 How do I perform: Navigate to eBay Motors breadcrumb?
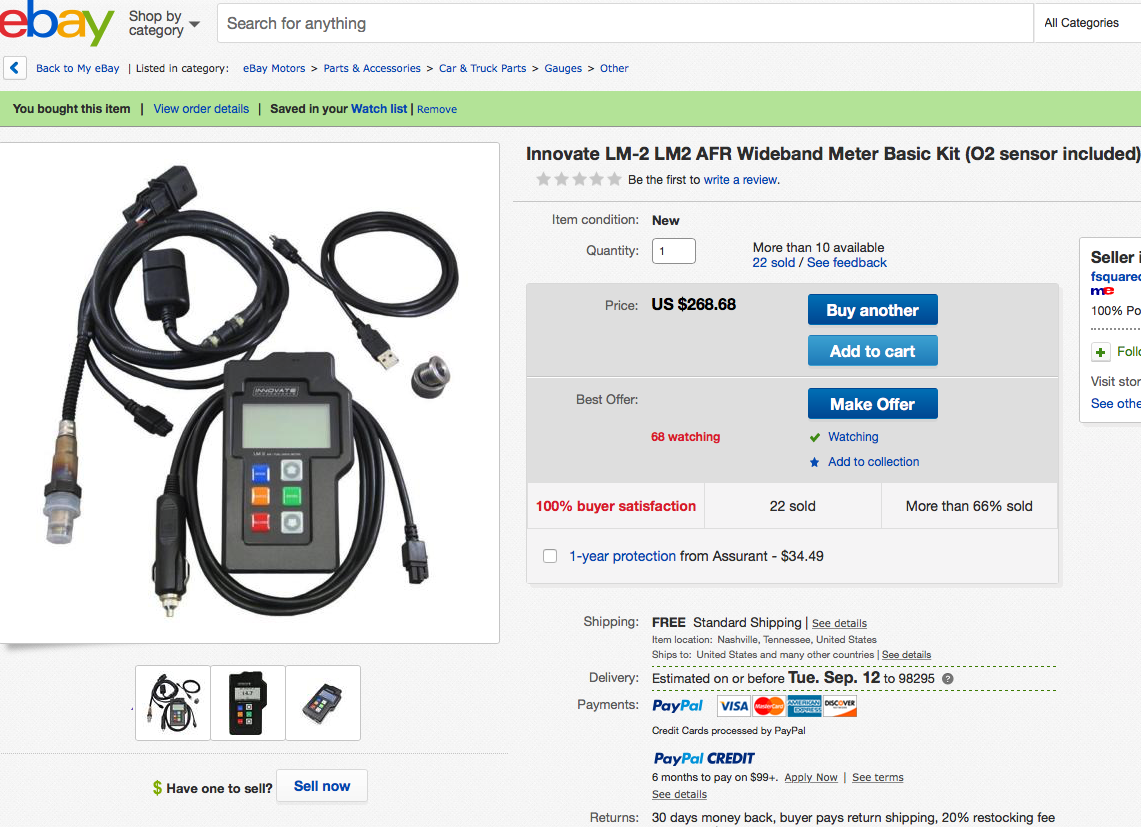coord(273,68)
